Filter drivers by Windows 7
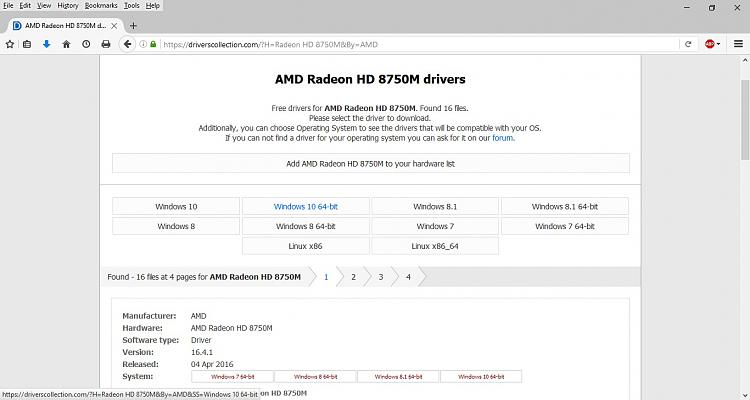 click(435, 226)
